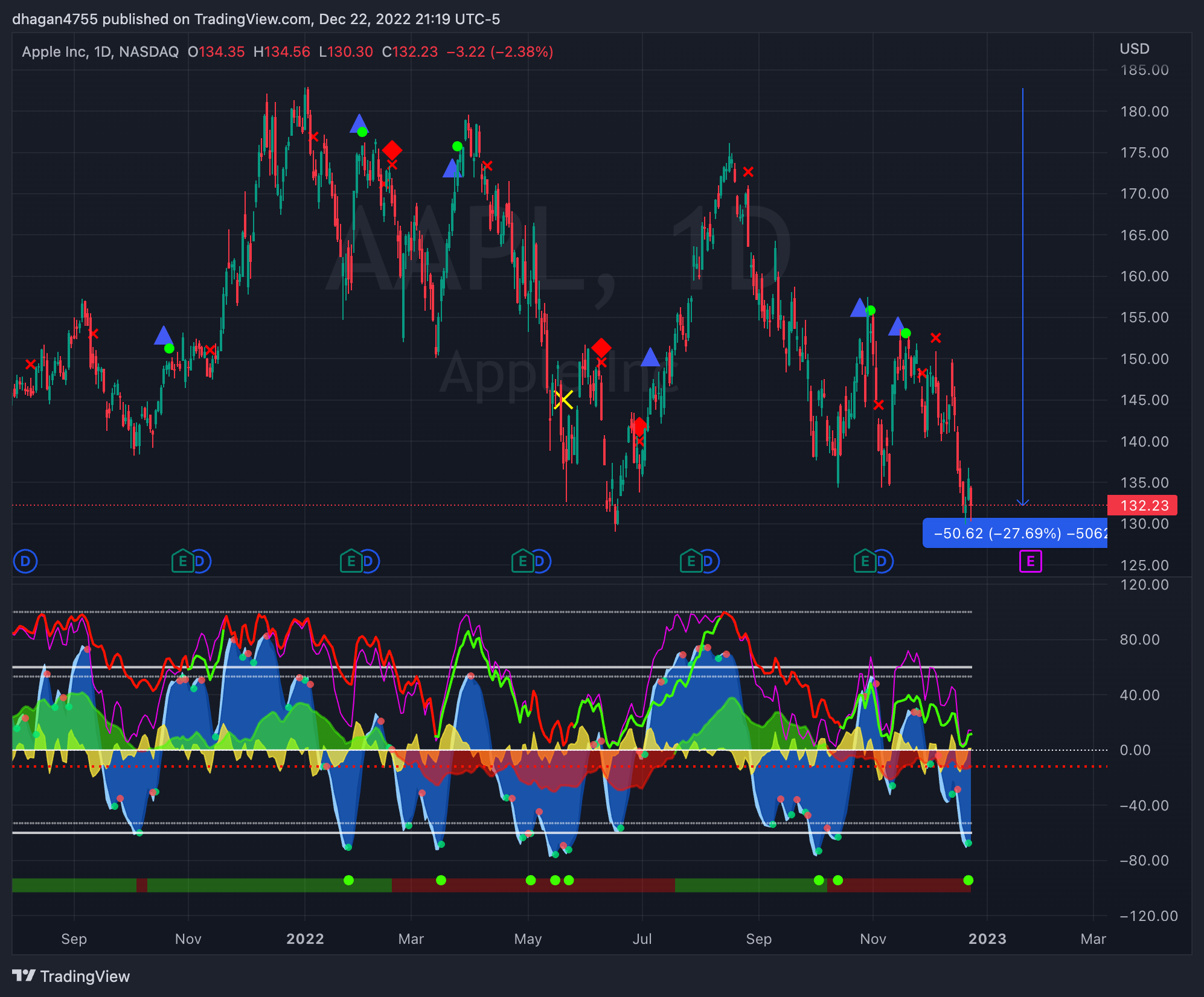Open the earnings E marker after Jul 2022
The image size is (1204, 997).
coord(691,562)
